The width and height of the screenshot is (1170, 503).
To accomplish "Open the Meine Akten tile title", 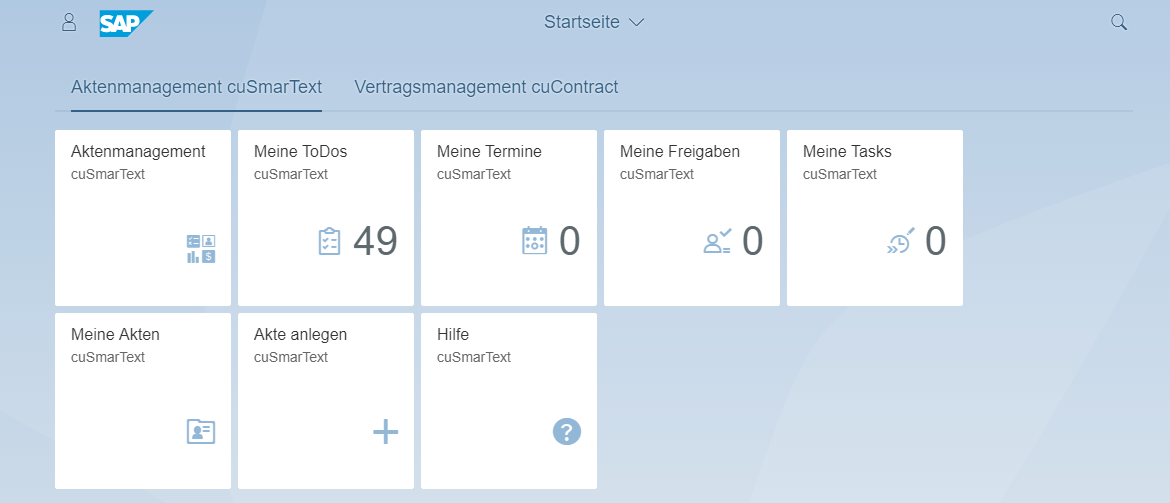I will 115,334.
